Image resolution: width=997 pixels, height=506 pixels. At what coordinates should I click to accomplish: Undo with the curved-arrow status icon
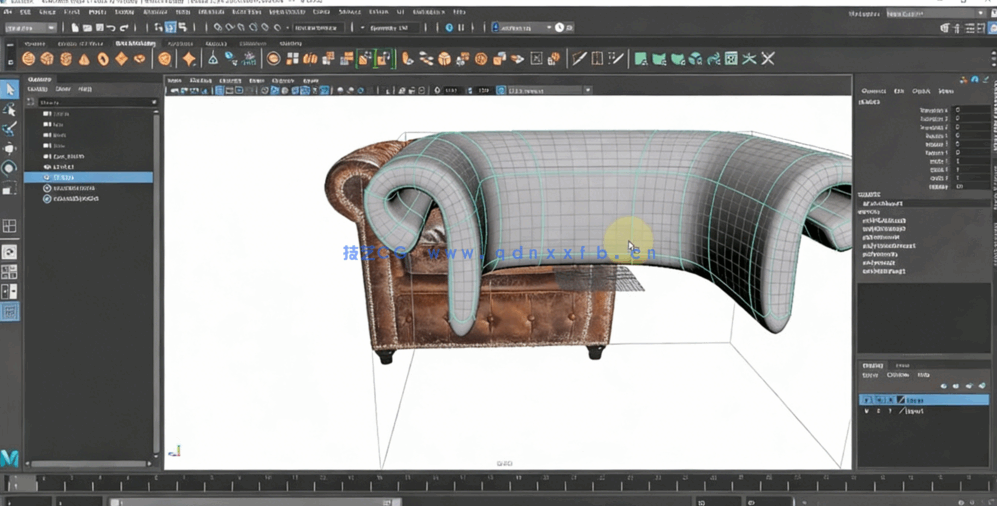[111, 27]
